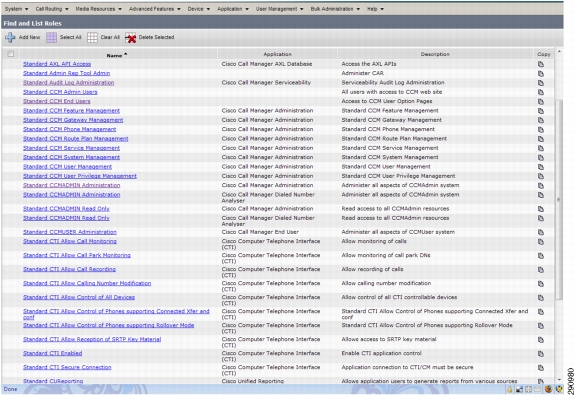Click the lock icon in the status bar
Image resolution: width=576 pixels, height=418 pixels.
click(x=510, y=389)
